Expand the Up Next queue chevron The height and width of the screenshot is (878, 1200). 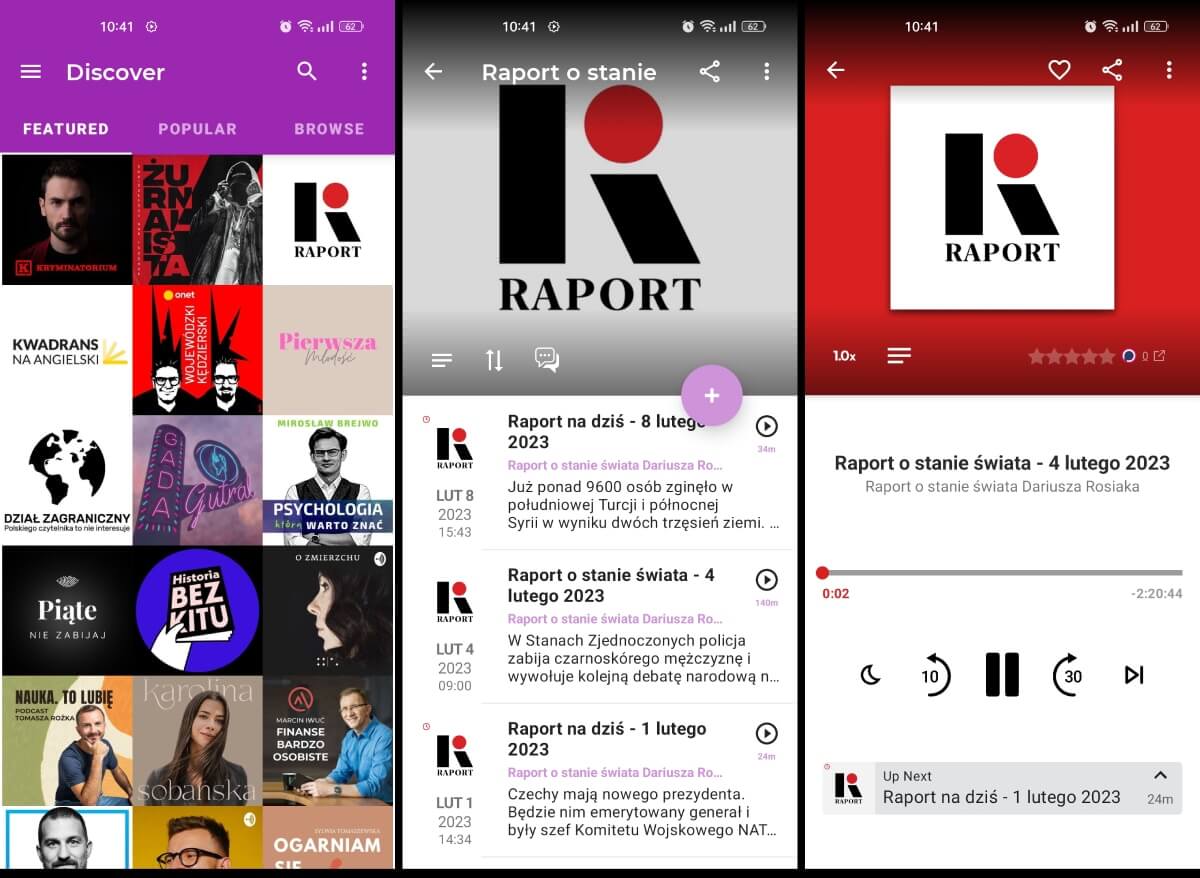(1160, 776)
